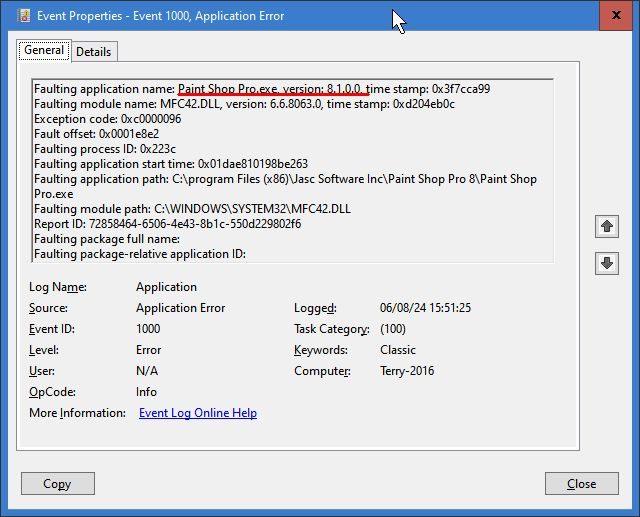
Task: Click the Computer value Terry-2016
Action: (407, 371)
